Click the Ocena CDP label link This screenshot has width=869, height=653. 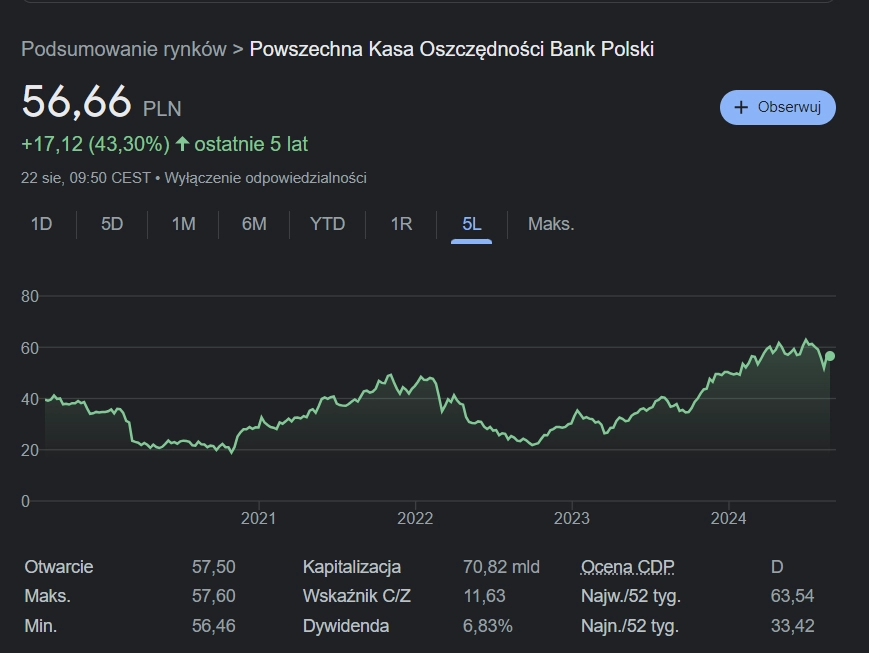627,567
